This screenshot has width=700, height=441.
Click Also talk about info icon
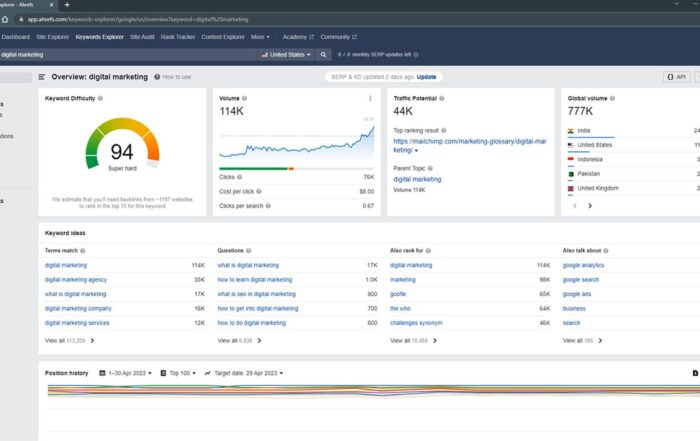(606, 251)
